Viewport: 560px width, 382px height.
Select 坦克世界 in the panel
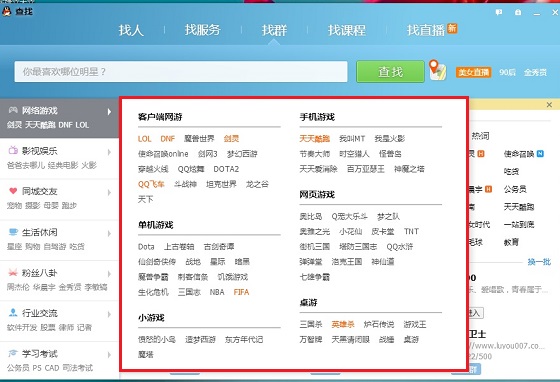(x=221, y=184)
